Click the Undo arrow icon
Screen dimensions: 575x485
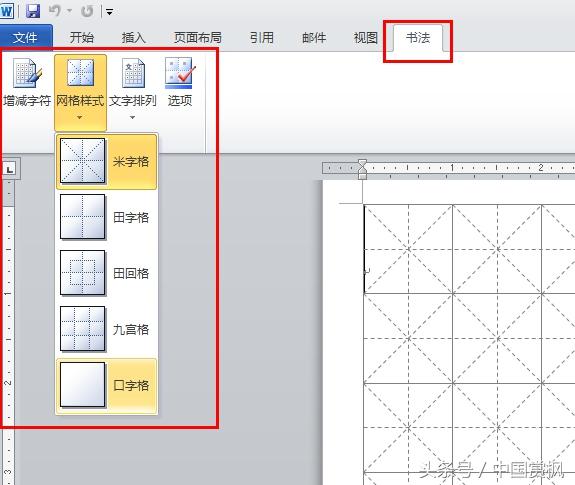[x=55, y=11]
